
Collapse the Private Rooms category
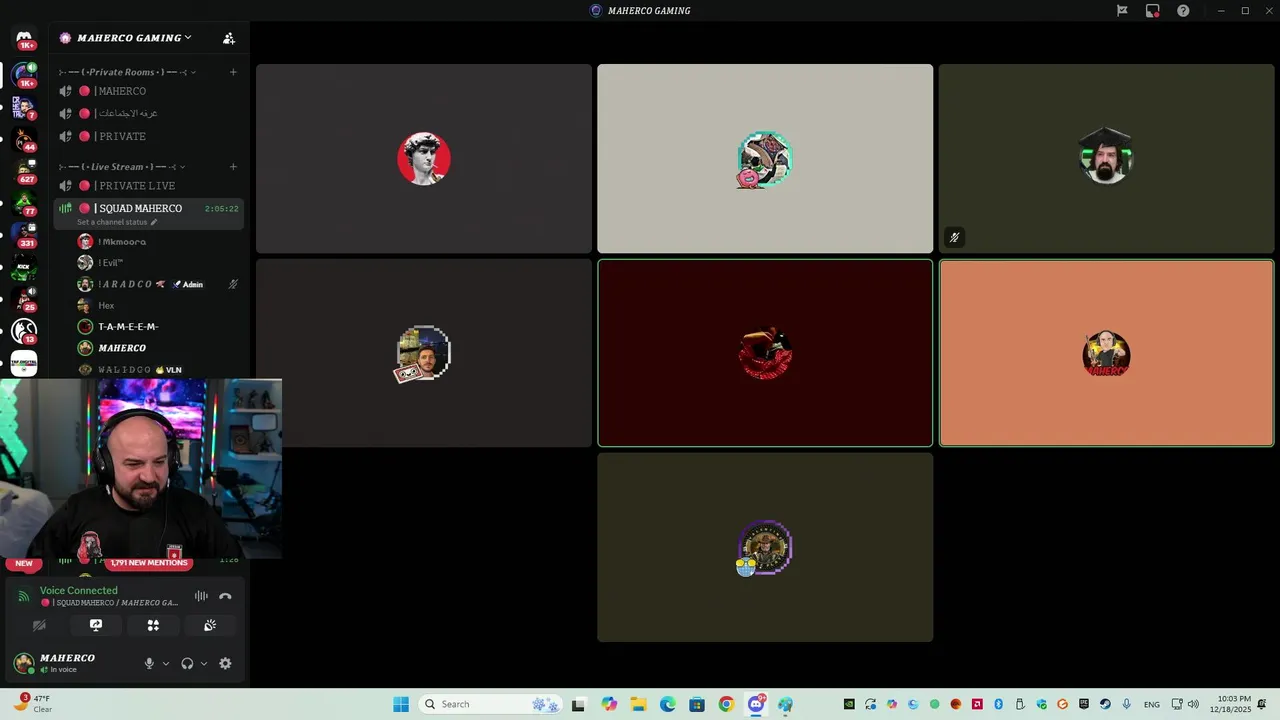pyautogui.click(x=127, y=72)
